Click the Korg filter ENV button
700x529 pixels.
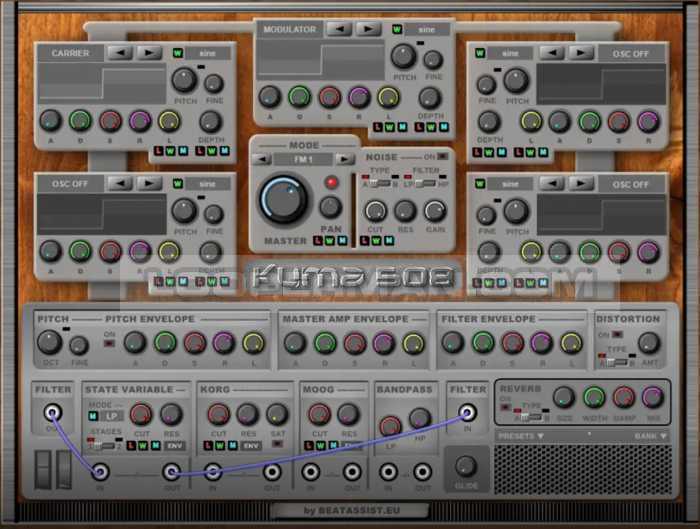click(x=252, y=445)
